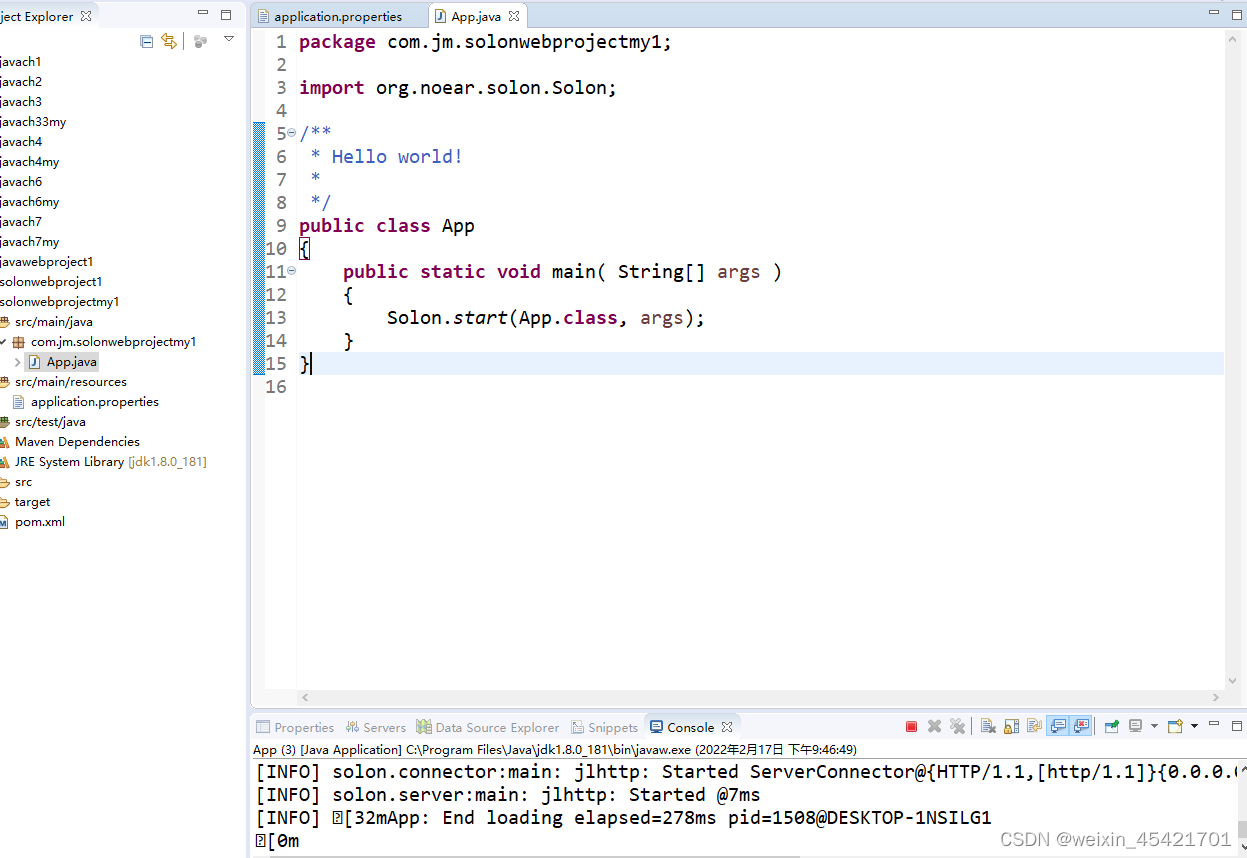Link Project Explorer with the editor
The width and height of the screenshot is (1247, 858).
[169, 41]
